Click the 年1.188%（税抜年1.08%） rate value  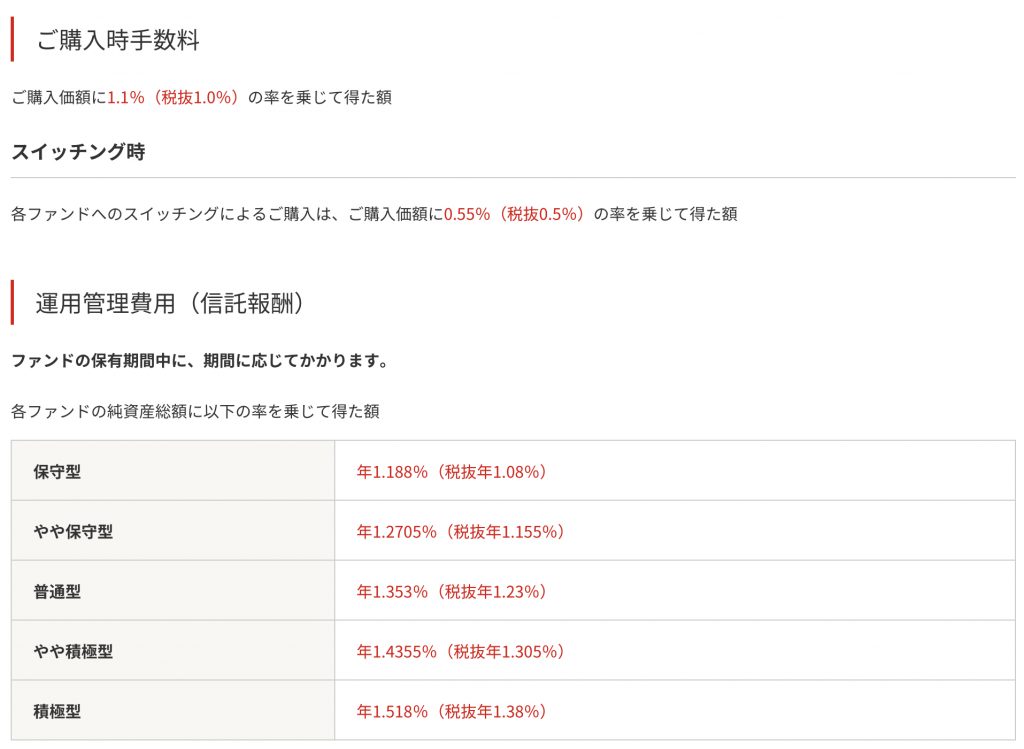point(452,472)
